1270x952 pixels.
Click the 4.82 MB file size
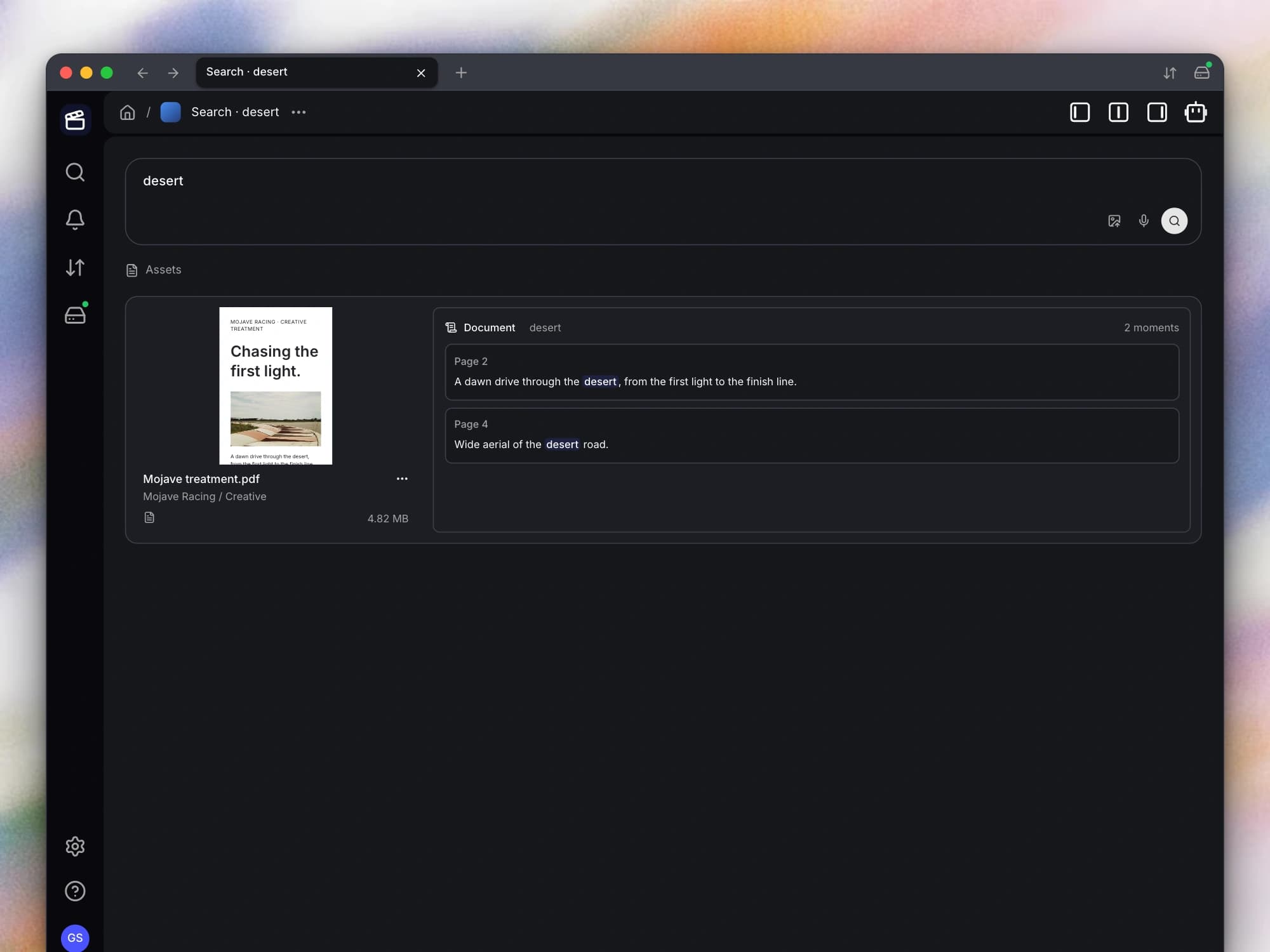(387, 519)
